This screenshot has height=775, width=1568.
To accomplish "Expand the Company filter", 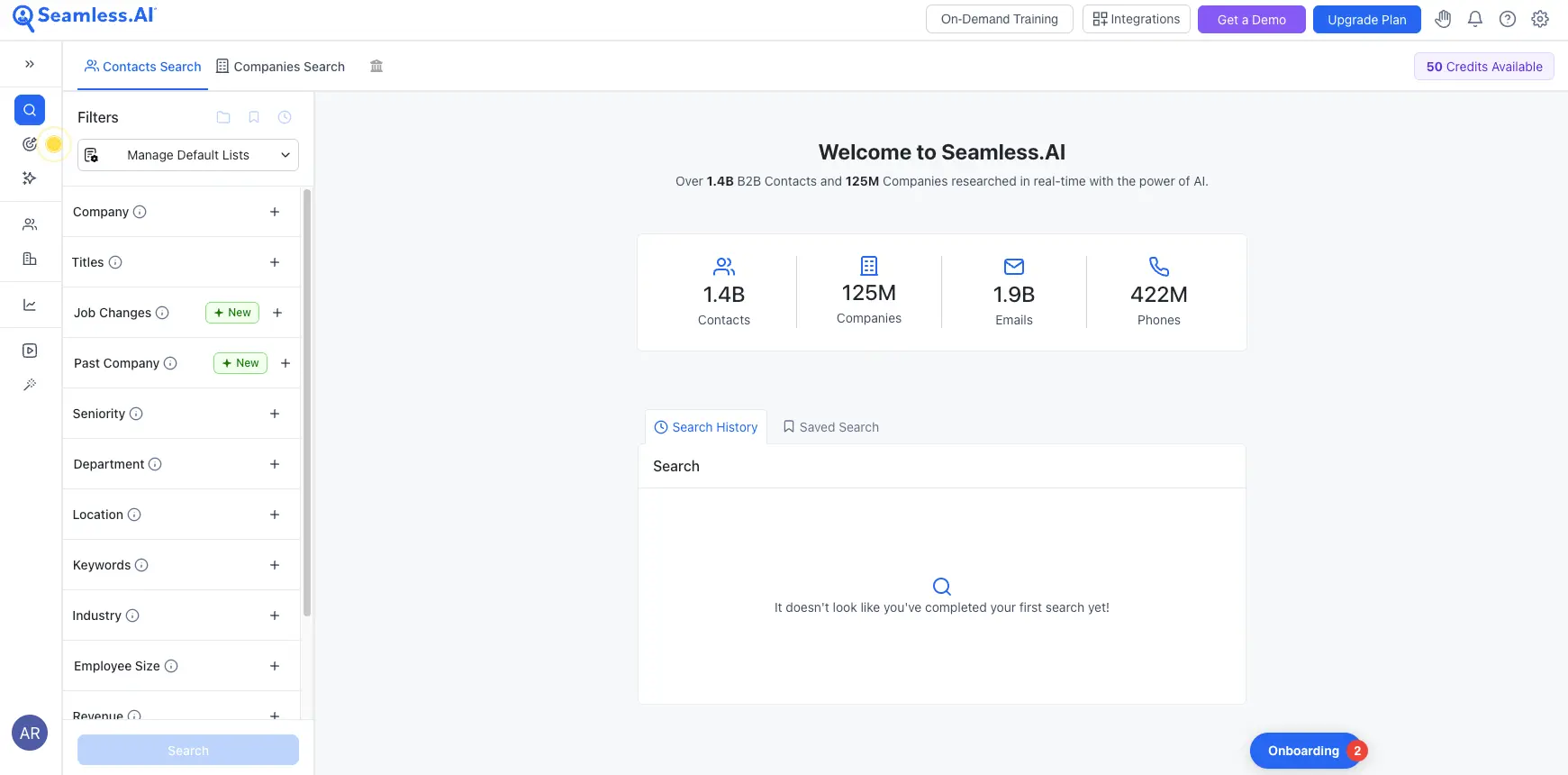I will pyautogui.click(x=275, y=212).
